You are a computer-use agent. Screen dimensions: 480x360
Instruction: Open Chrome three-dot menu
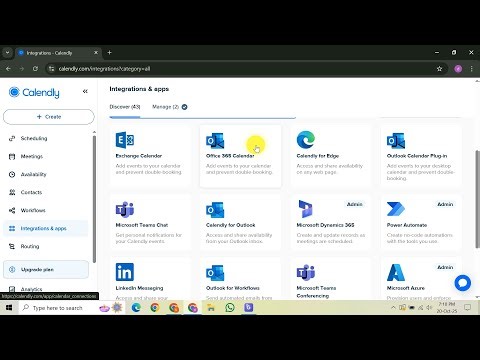tap(471, 69)
